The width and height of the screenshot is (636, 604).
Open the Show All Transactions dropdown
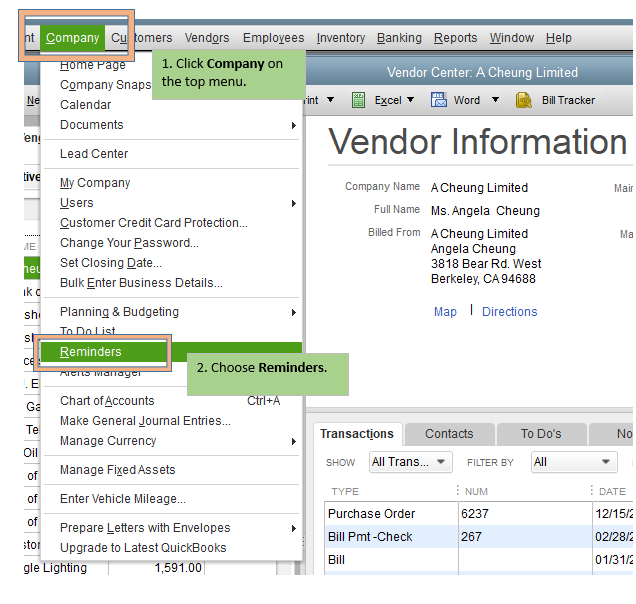click(x=410, y=462)
